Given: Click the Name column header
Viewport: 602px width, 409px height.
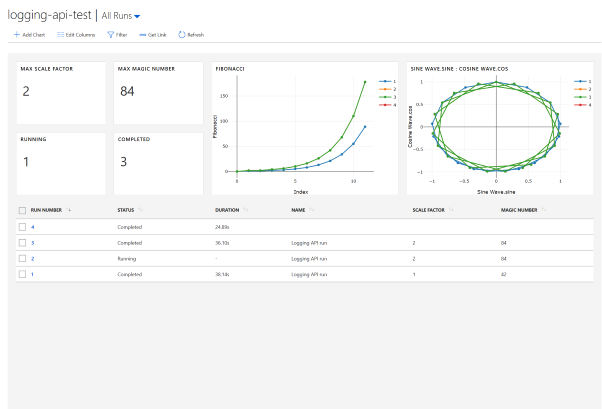Looking at the screenshot, I should pos(298,210).
